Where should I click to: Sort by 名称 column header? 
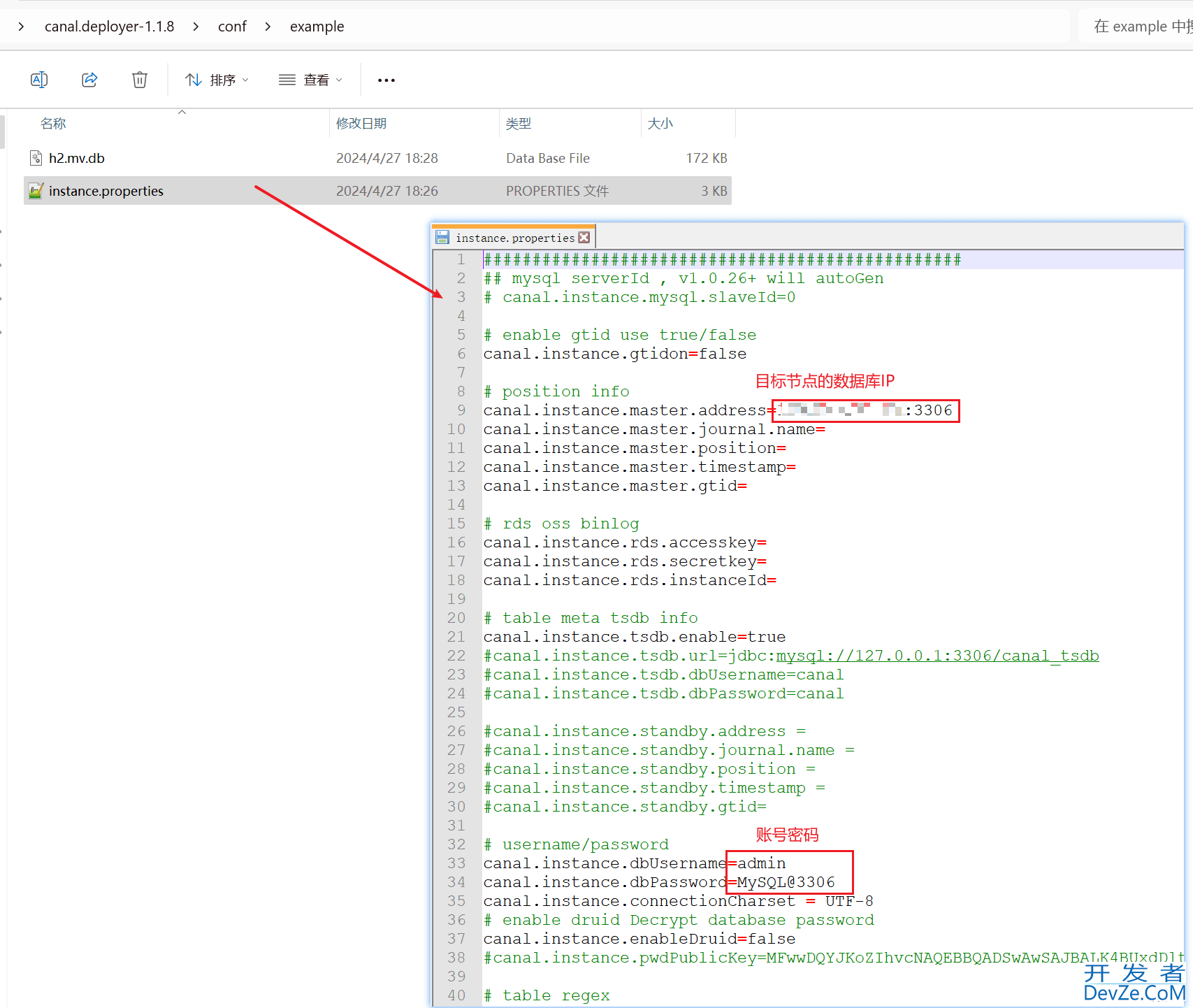tap(53, 124)
